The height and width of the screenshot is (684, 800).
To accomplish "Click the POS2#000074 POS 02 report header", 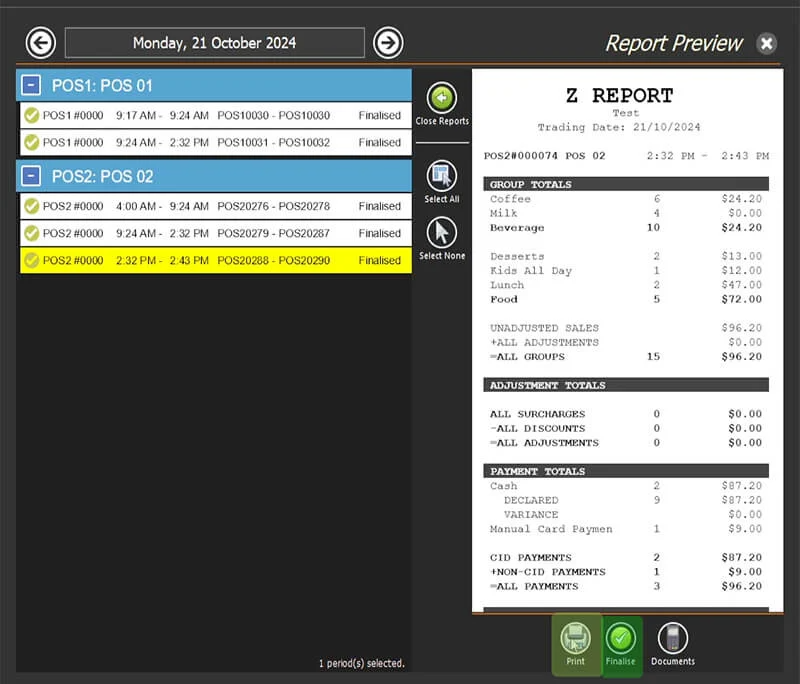I will [x=544, y=156].
